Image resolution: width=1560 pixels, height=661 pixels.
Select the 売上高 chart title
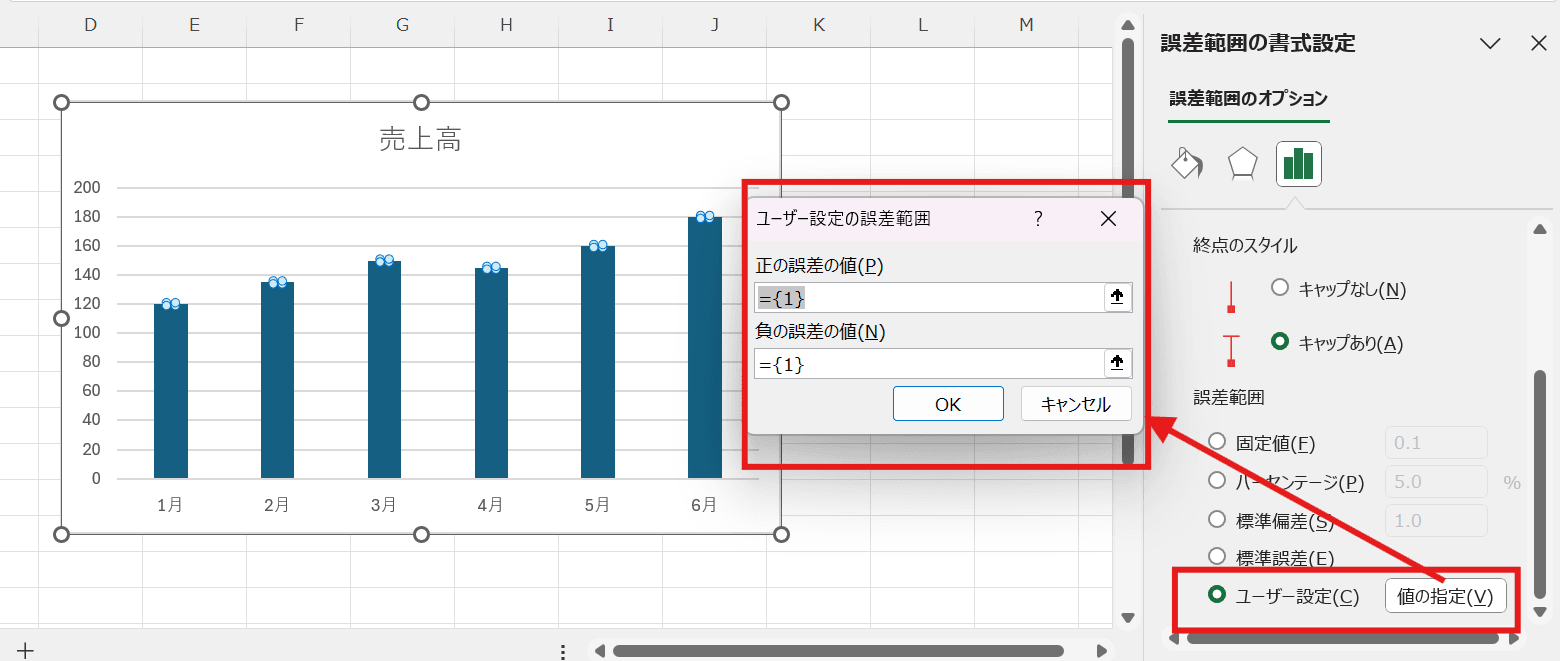click(x=420, y=138)
